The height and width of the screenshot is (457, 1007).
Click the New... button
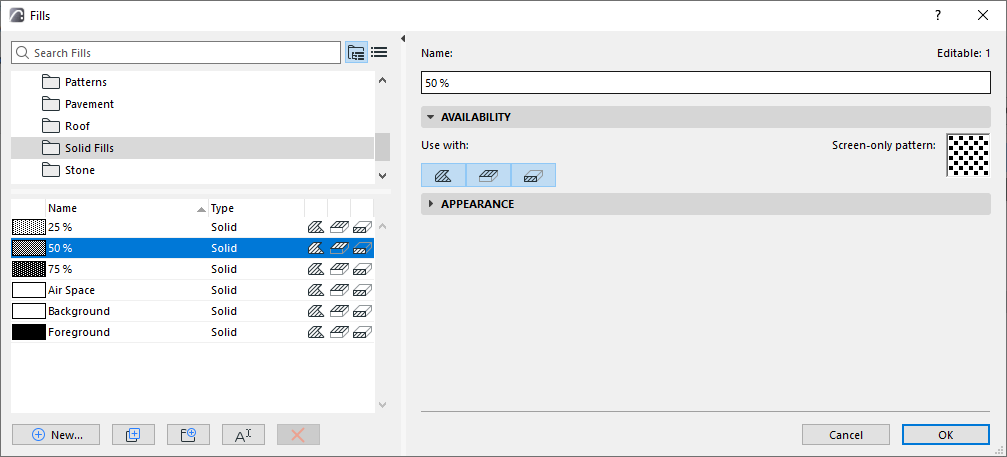56,435
